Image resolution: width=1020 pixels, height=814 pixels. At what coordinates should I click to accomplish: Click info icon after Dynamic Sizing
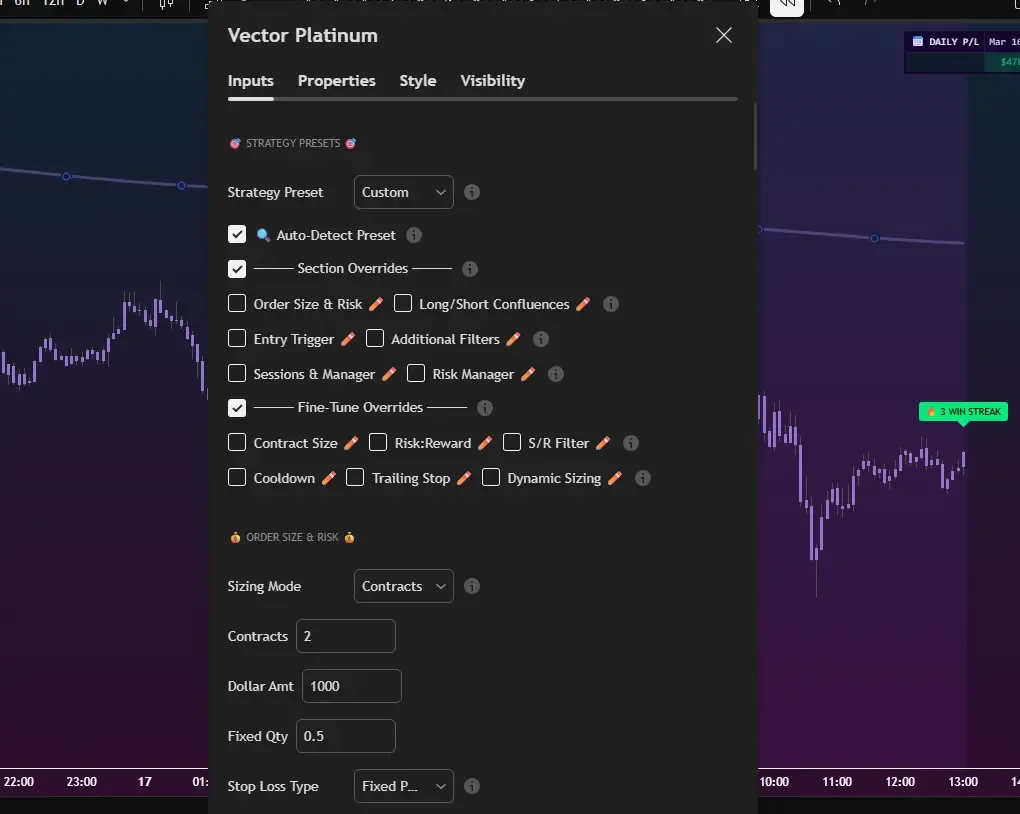coord(643,478)
